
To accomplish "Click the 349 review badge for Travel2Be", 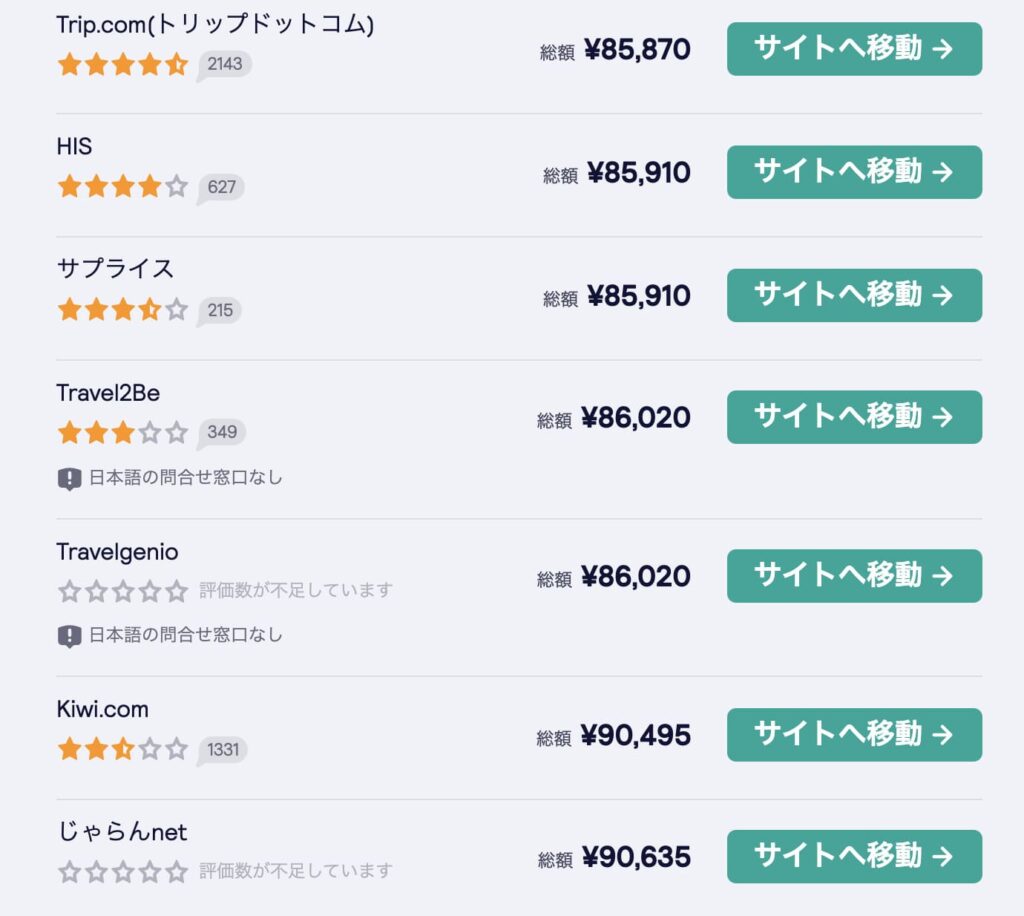I will (x=221, y=432).
